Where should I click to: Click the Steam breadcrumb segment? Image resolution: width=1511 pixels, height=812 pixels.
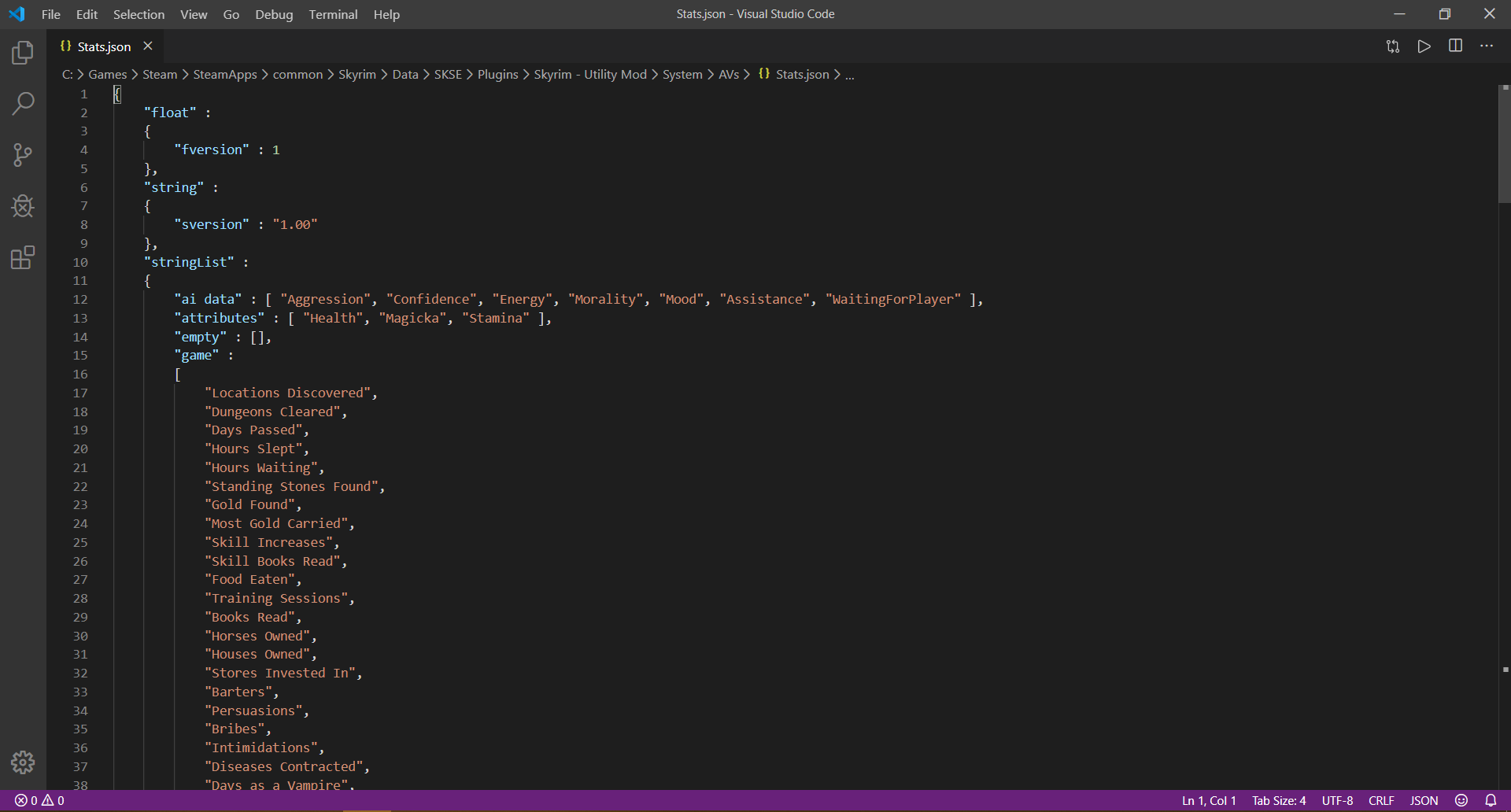pos(160,74)
